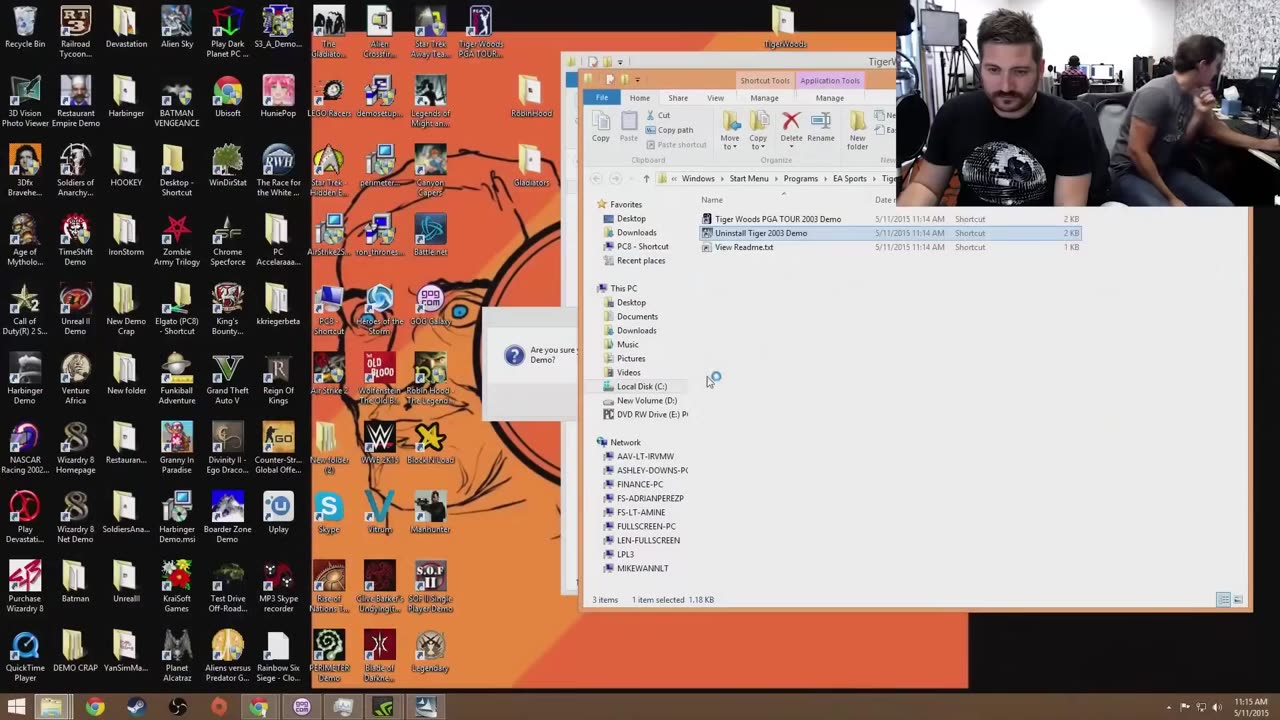
Task: Open File Explorer taskbar button
Action: pos(52,707)
